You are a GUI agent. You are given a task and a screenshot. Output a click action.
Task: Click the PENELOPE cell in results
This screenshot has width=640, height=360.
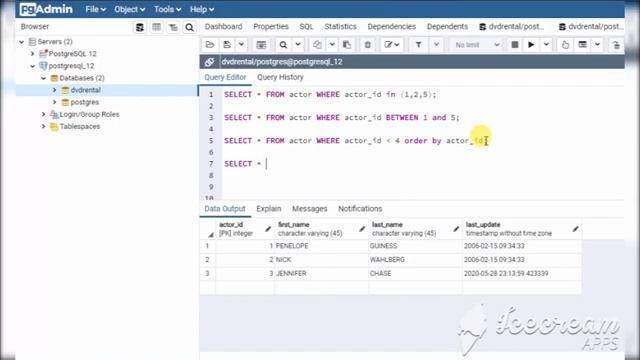321,246
